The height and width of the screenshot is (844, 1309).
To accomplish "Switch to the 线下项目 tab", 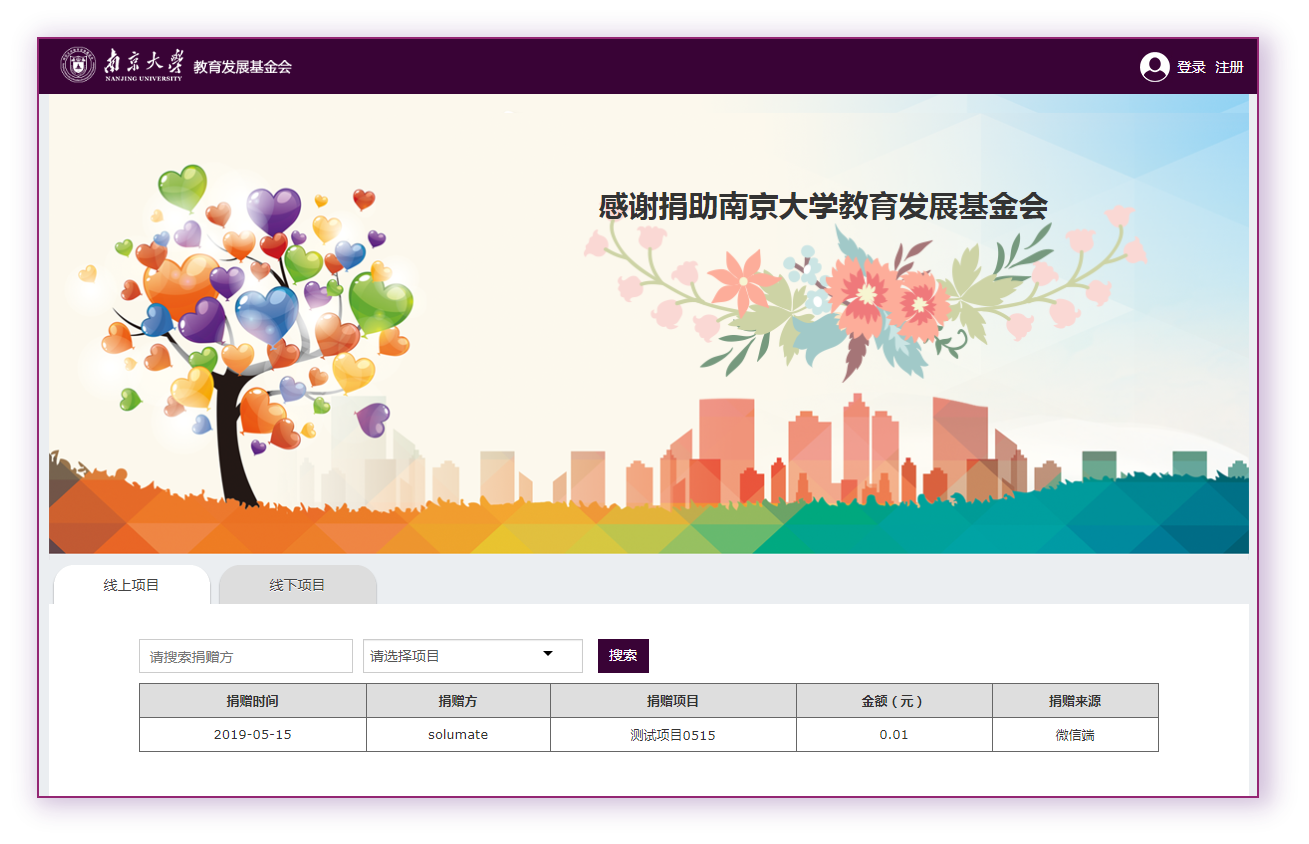I will pyautogui.click(x=297, y=585).
